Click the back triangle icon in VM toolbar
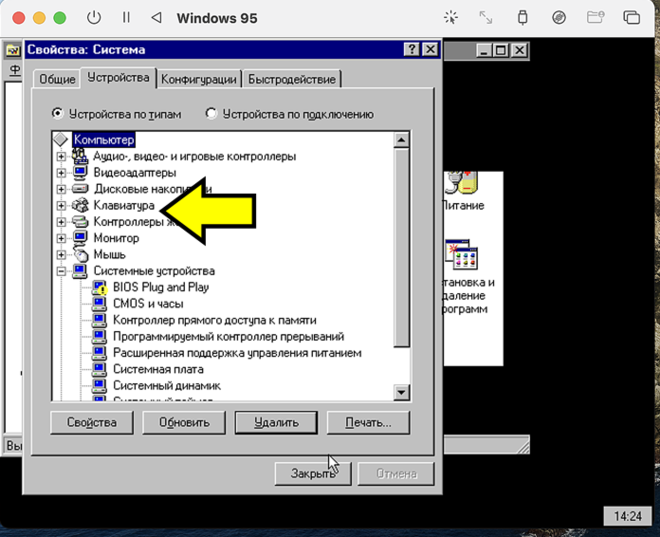660x537 pixels. pos(156,18)
